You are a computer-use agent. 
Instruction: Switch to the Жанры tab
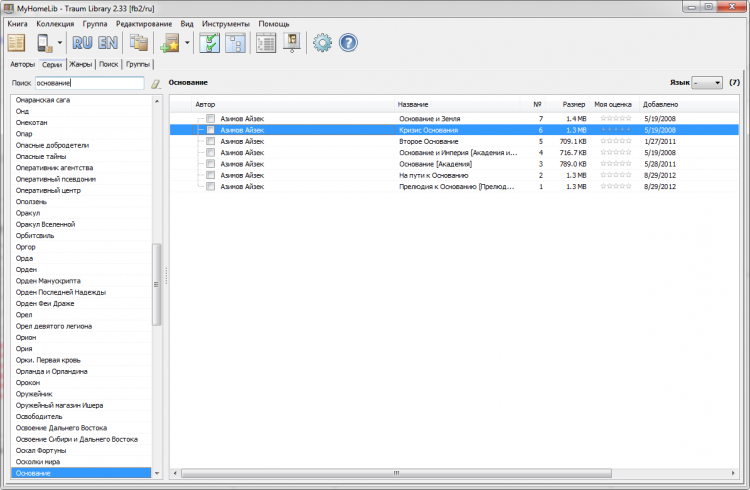point(80,64)
